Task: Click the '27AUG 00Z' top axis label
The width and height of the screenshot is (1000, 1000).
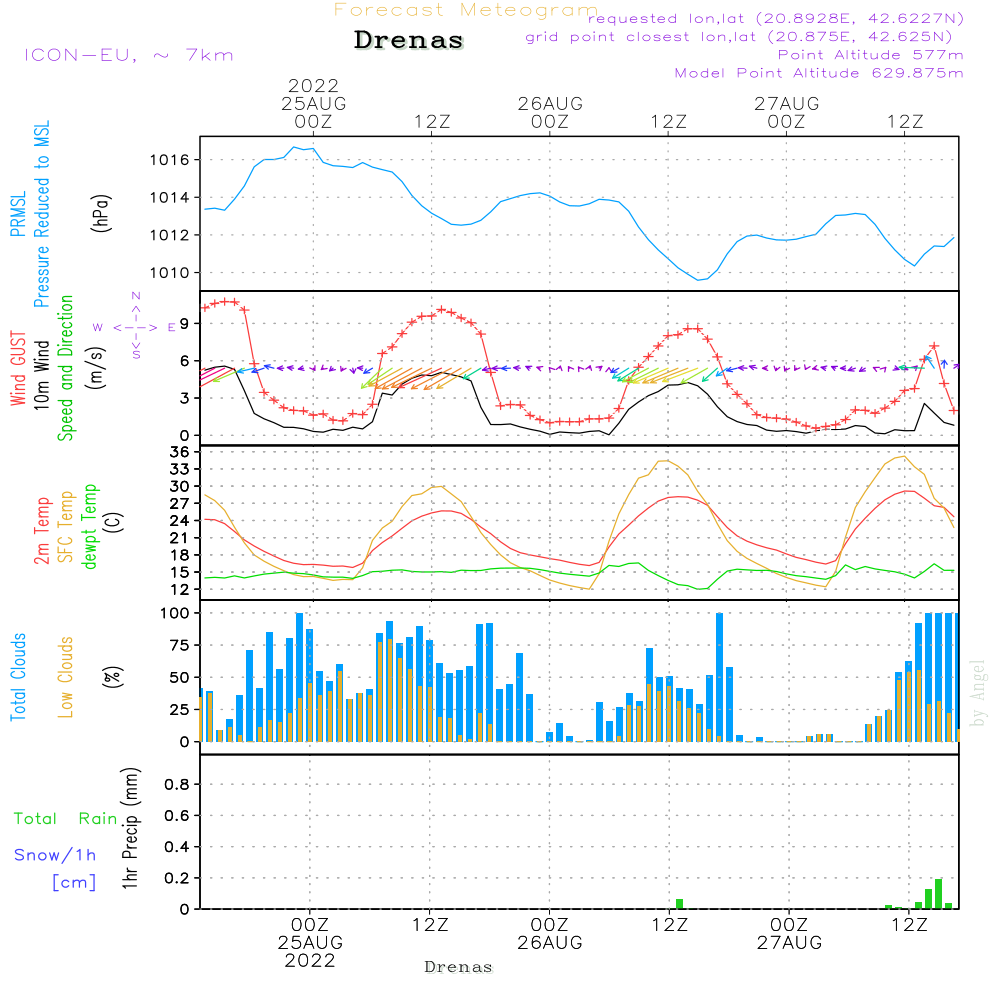Action: 786,112
